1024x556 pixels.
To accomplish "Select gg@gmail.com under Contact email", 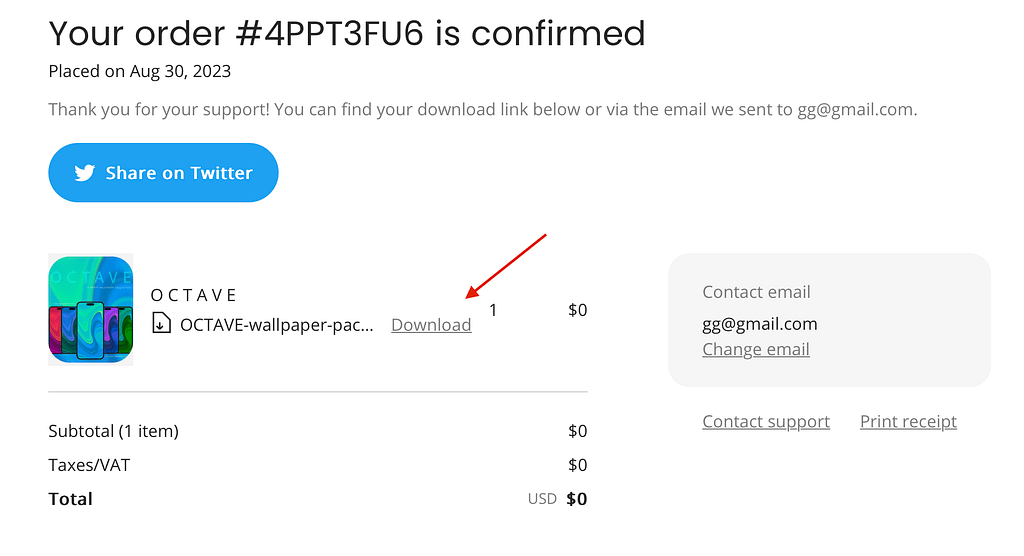I will pyautogui.click(x=760, y=324).
